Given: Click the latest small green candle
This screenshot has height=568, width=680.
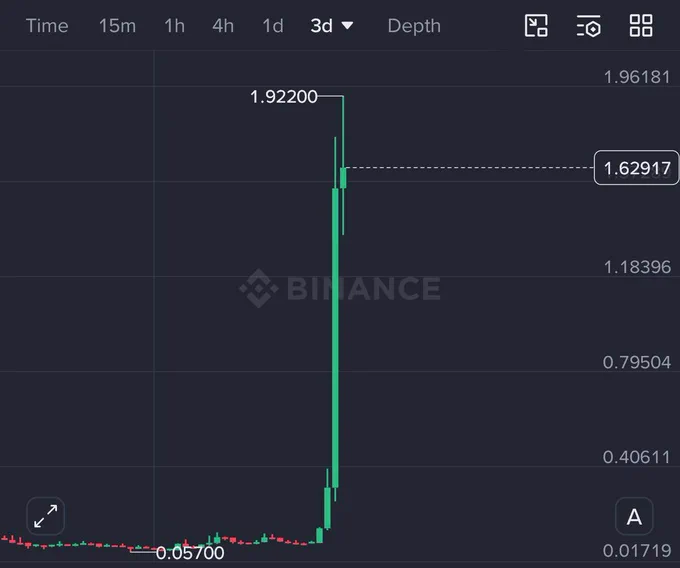Looking at the screenshot, I should 343,178.
